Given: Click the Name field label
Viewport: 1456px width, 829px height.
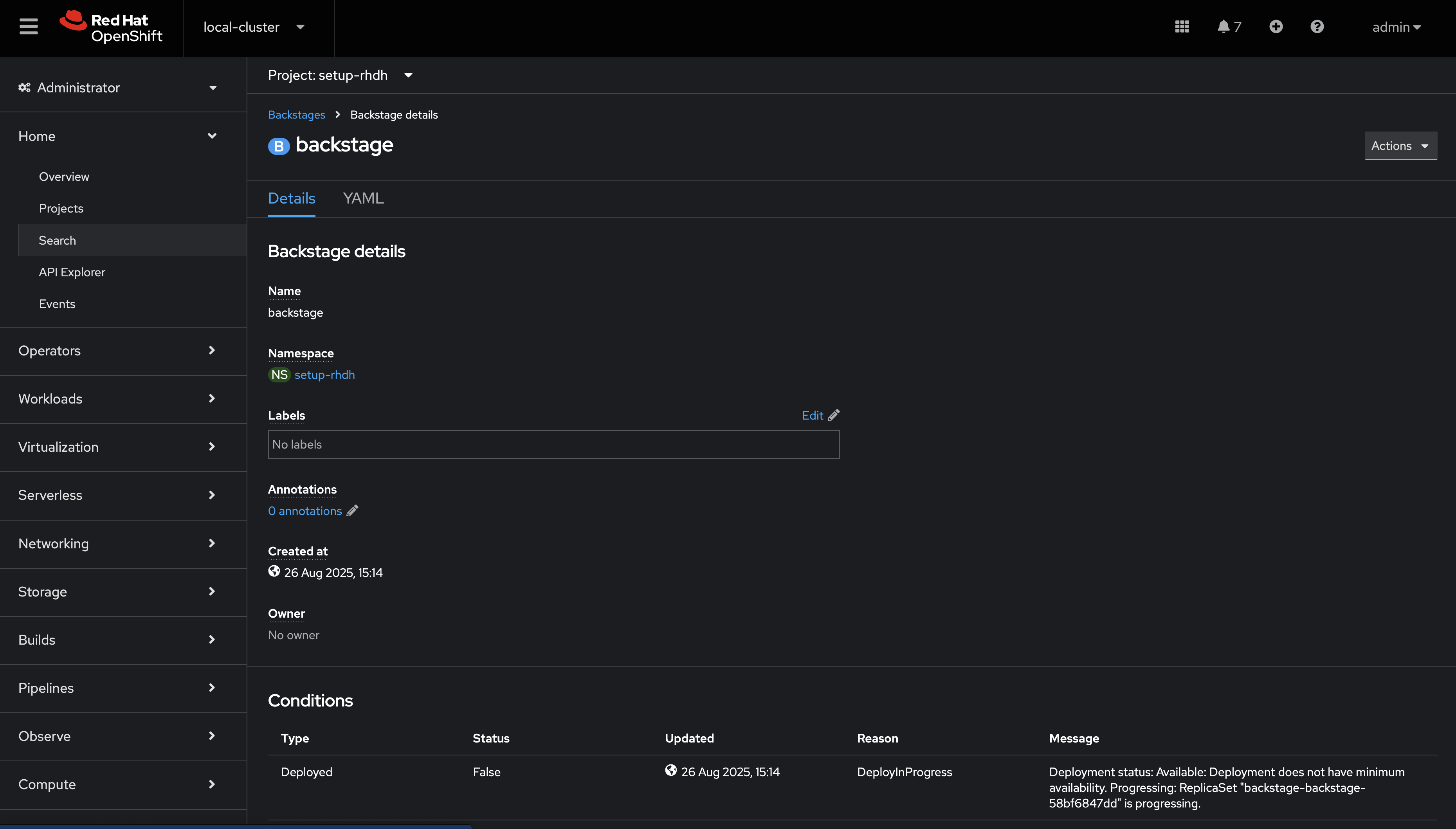Looking at the screenshot, I should pos(285,291).
